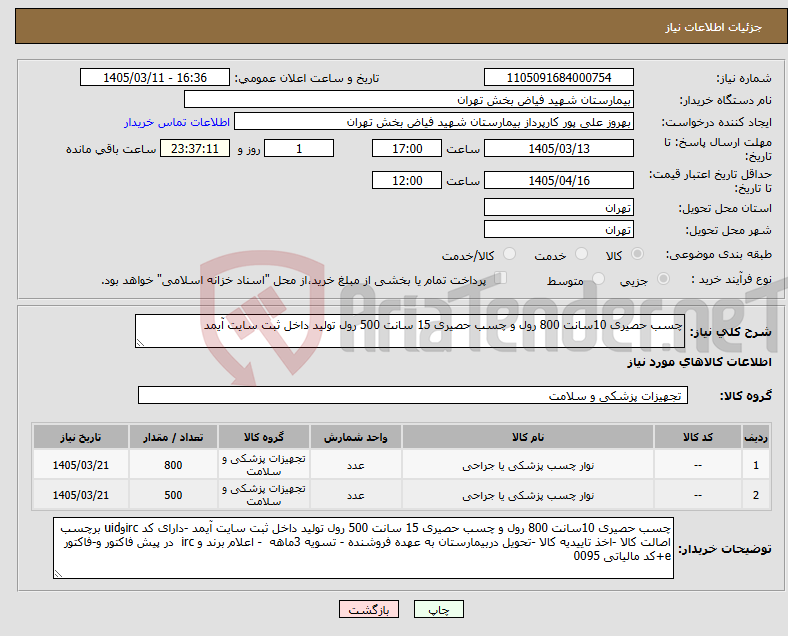Click the جزئیات اطلاعات نیاز page header
This screenshot has width=788, height=636.
pos(714,27)
